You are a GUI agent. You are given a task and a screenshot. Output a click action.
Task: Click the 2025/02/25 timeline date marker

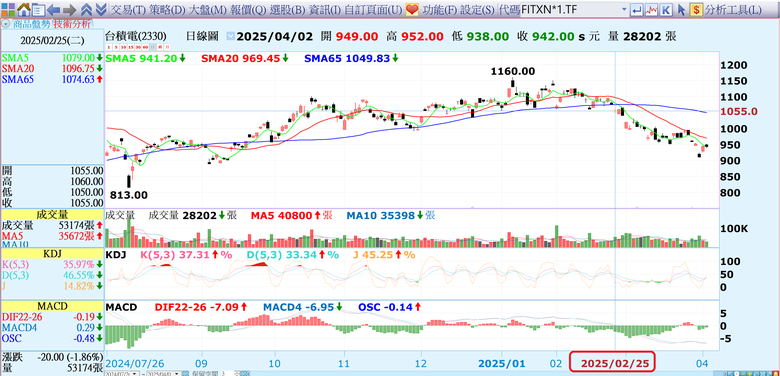point(612,362)
